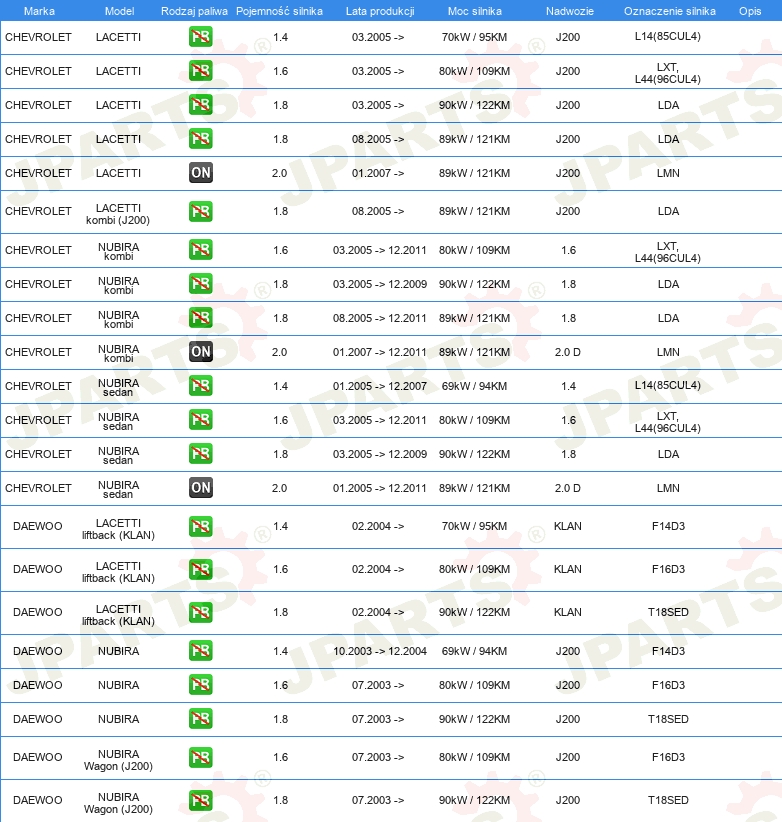Image resolution: width=782 pixels, height=822 pixels.
Task: Select 'KLAN' body cell in the liftback 1.4 row
Action: pyautogui.click(x=568, y=526)
